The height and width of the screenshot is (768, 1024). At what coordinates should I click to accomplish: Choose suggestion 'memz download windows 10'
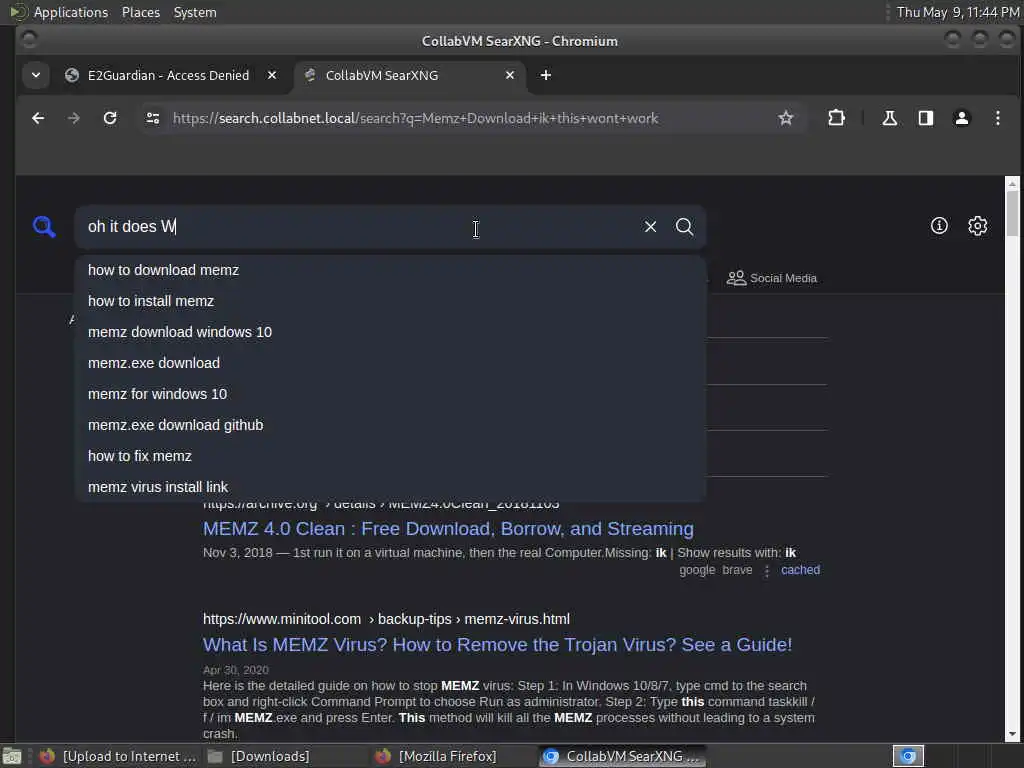pyautogui.click(x=391, y=332)
